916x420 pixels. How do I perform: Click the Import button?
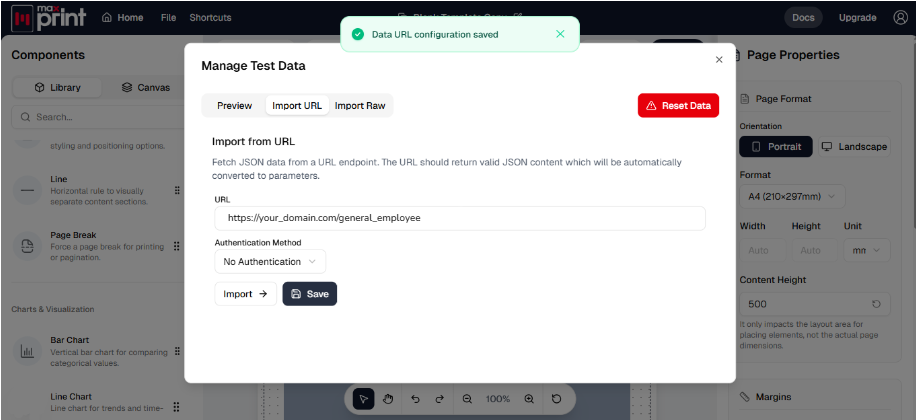pos(245,294)
